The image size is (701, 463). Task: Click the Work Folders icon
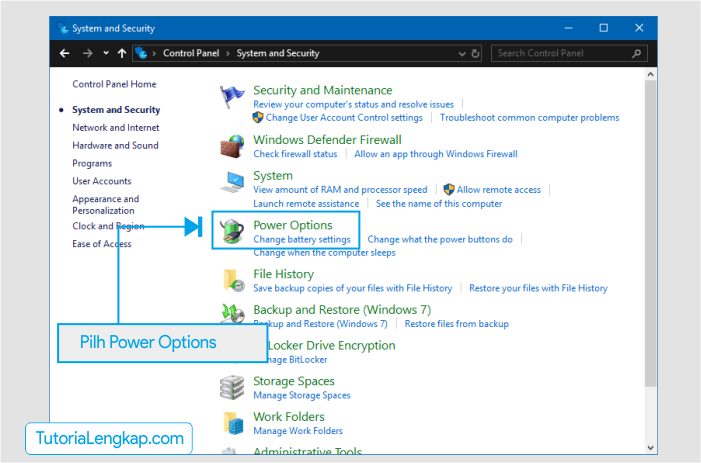click(233, 423)
